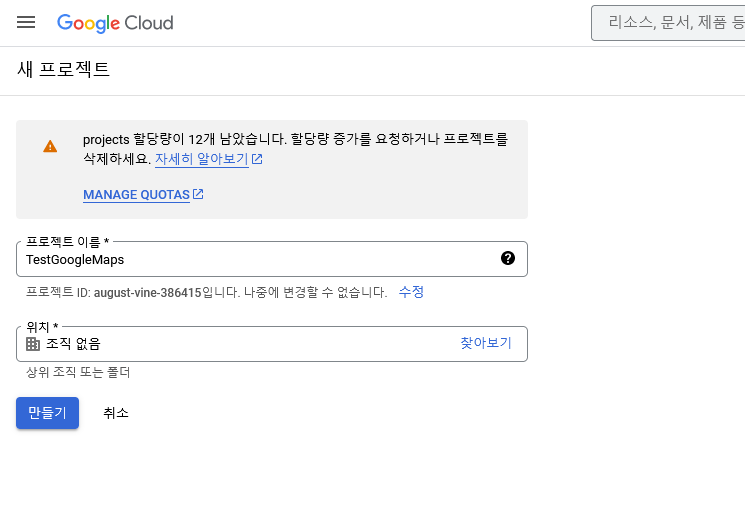Open the 자세히 알아보기 link
The width and height of the screenshot is (745, 530).
click(x=201, y=159)
